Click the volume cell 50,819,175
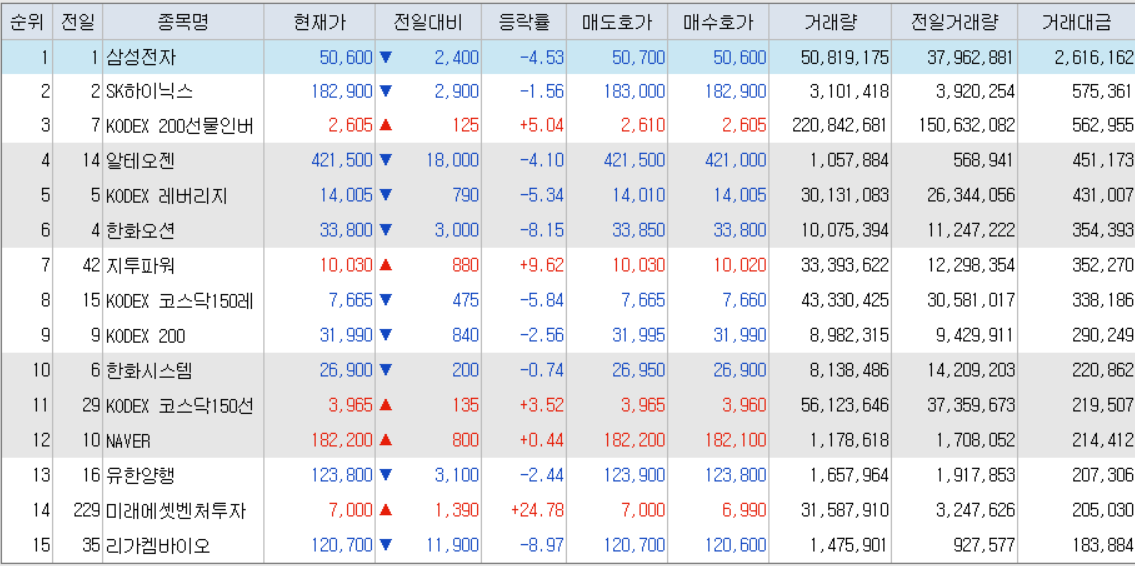The image size is (1135, 566). [844, 57]
